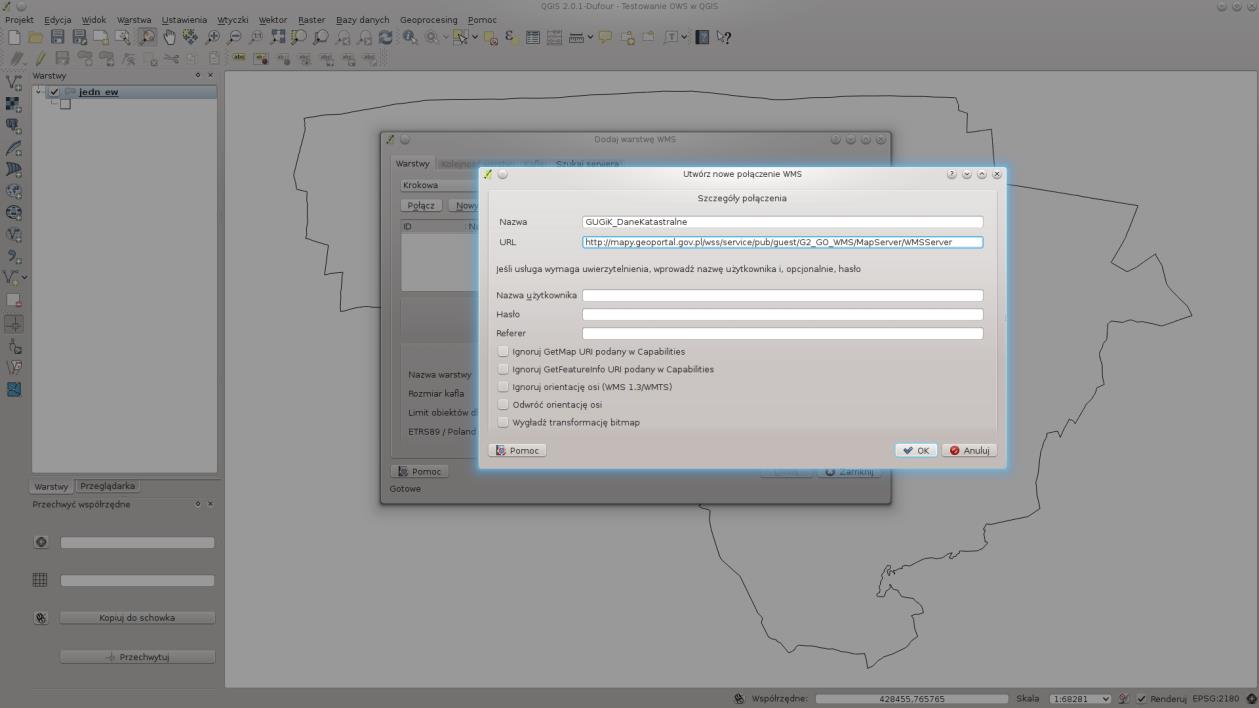The height and width of the screenshot is (708, 1259).
Task: Open Krokowa connection dropdown in WMS dialog
Action: pyautogui.click(x=438, y=185)
